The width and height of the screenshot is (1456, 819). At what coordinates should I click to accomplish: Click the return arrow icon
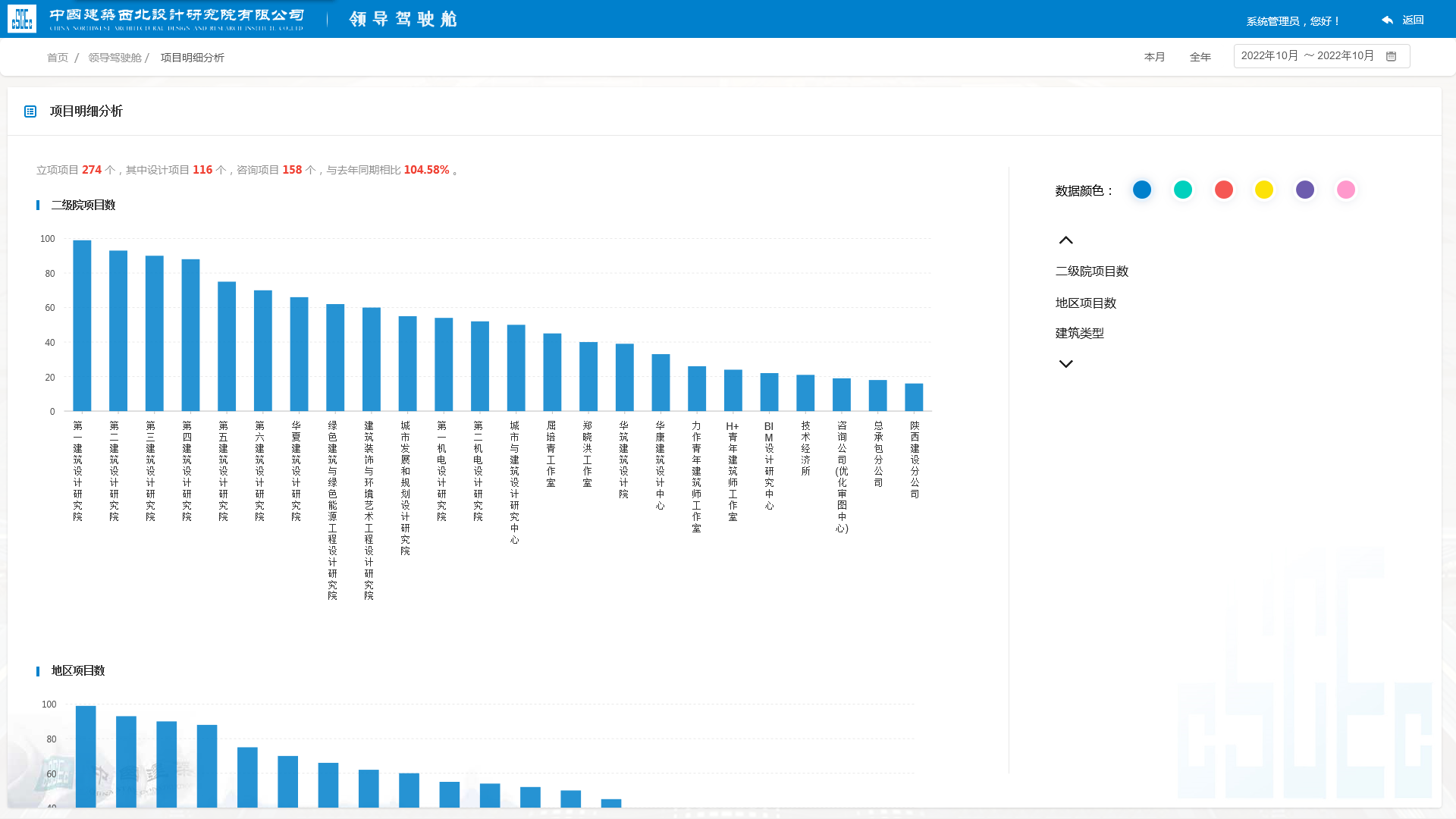tap(1387, 20)
